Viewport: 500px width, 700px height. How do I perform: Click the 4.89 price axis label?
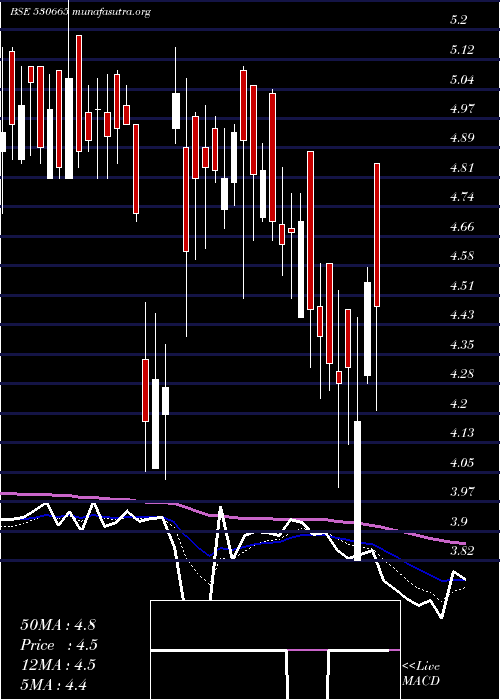(x=462, y=138)
